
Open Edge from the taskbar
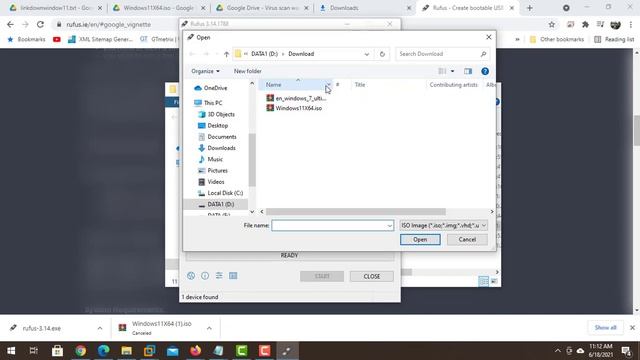pos(103,351)
